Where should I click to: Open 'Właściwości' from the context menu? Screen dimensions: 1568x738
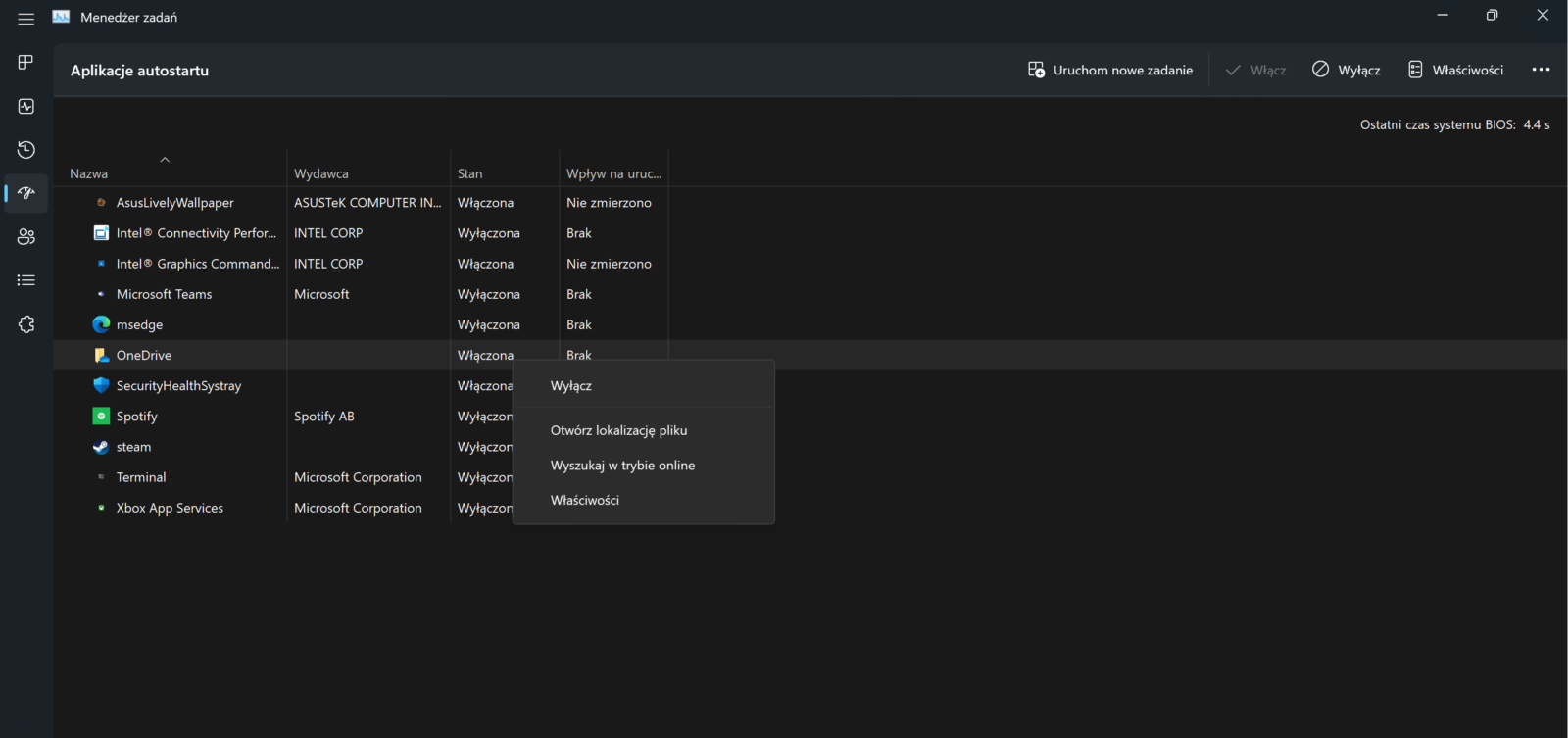585,500
